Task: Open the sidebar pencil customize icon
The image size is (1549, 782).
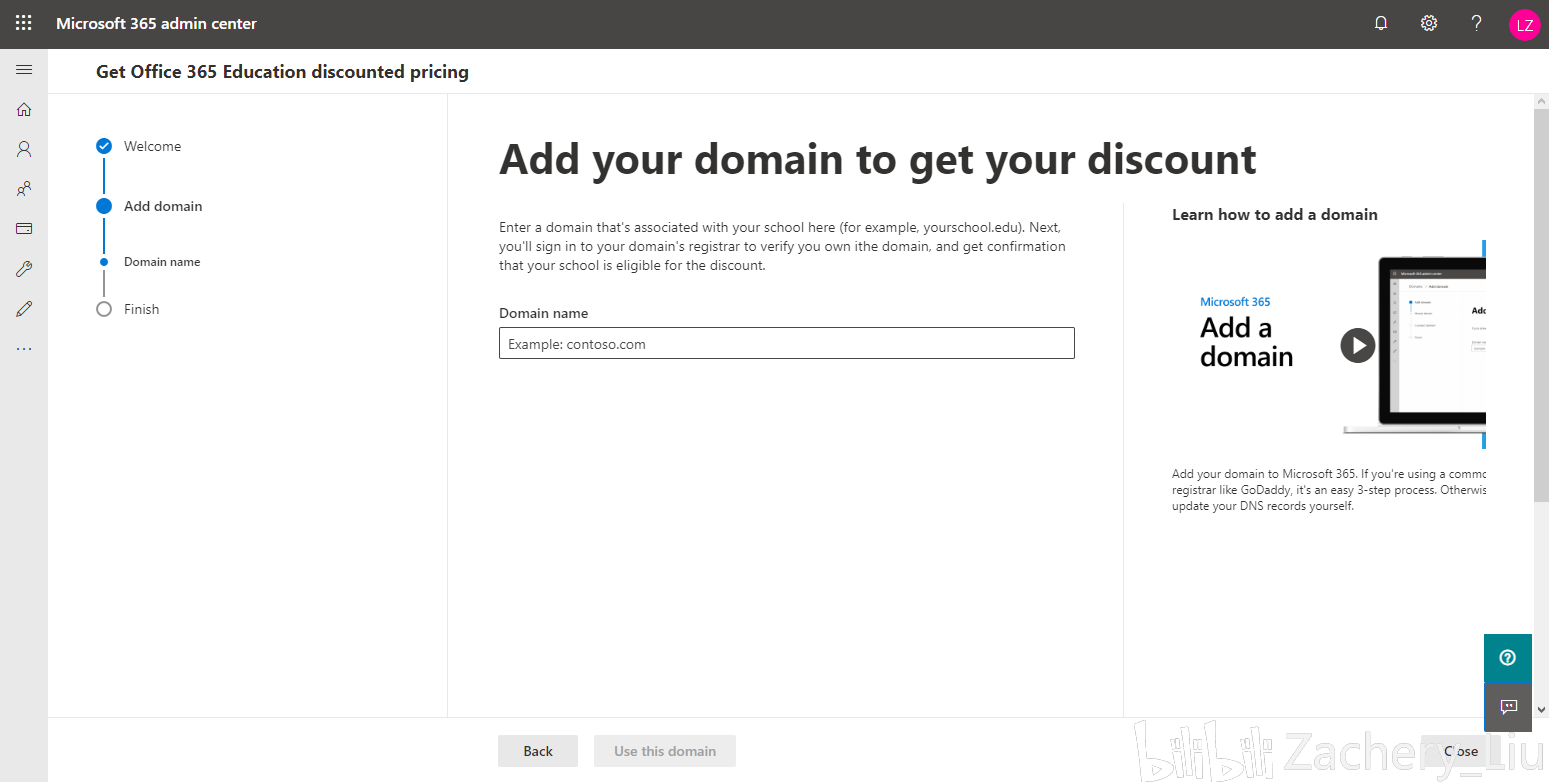Action: click(24, 309)
